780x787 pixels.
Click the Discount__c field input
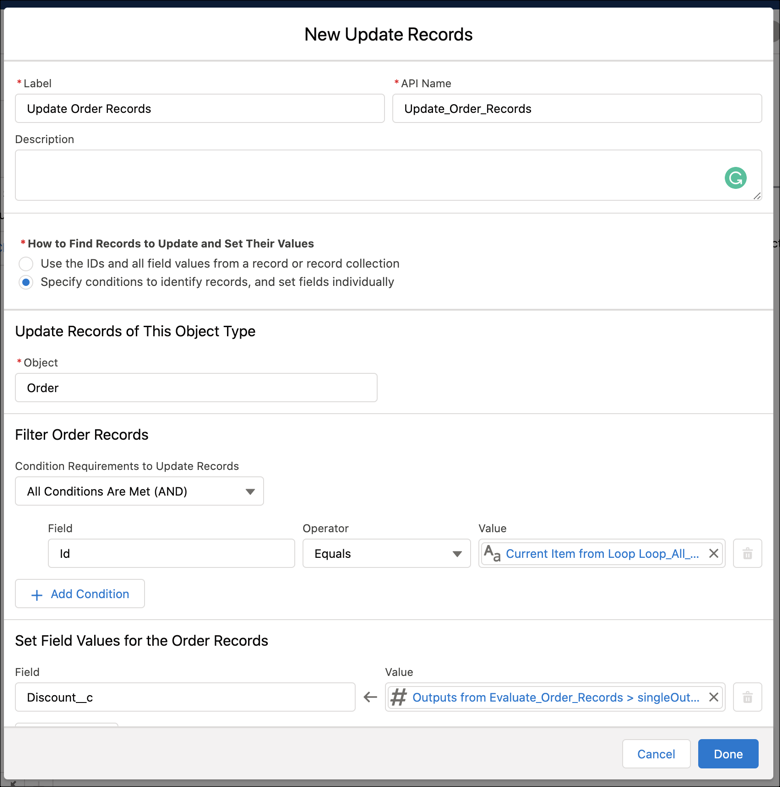tap(185, 697)
